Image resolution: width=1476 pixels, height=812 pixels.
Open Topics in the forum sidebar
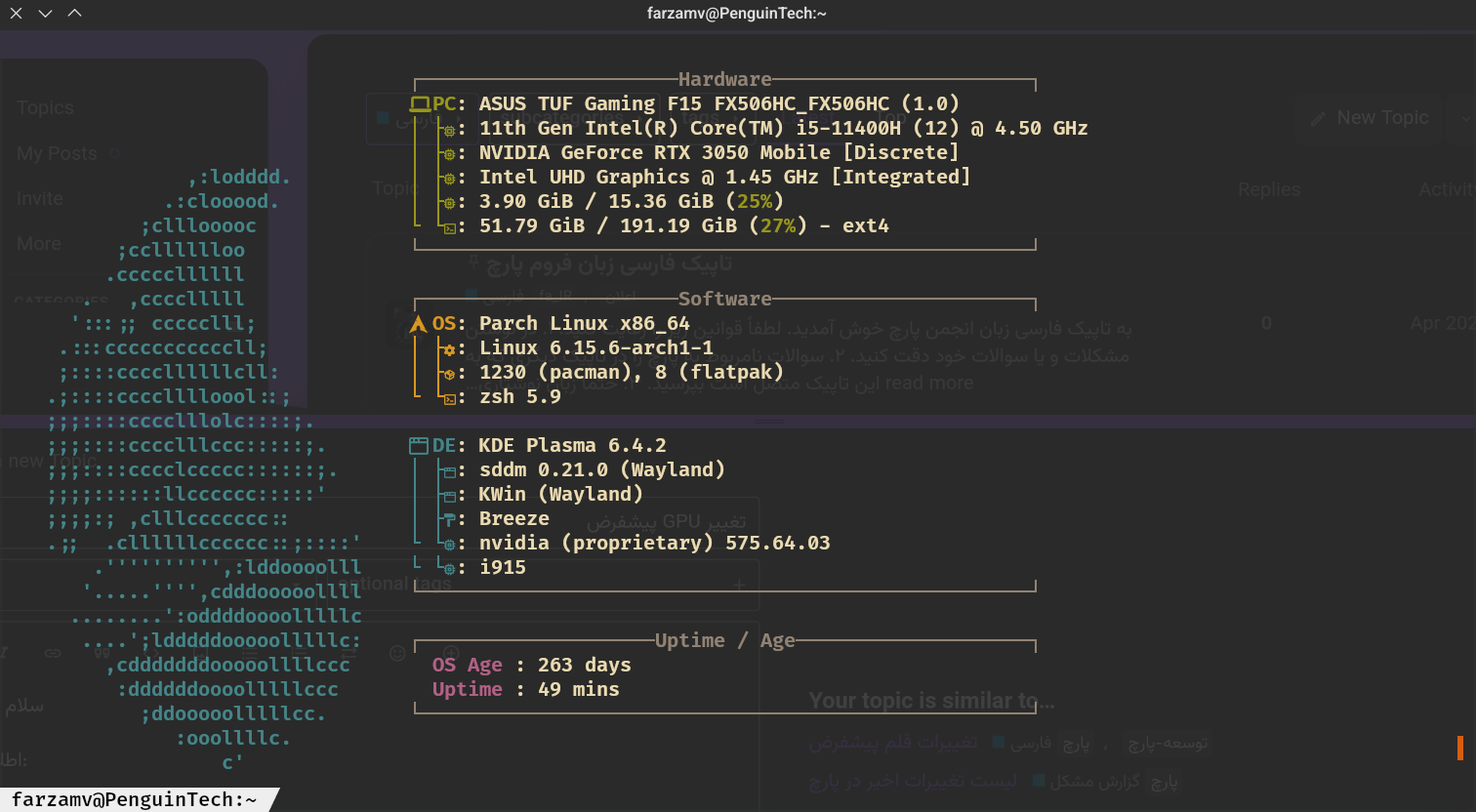pyautogui.click(x=45, y=107)
